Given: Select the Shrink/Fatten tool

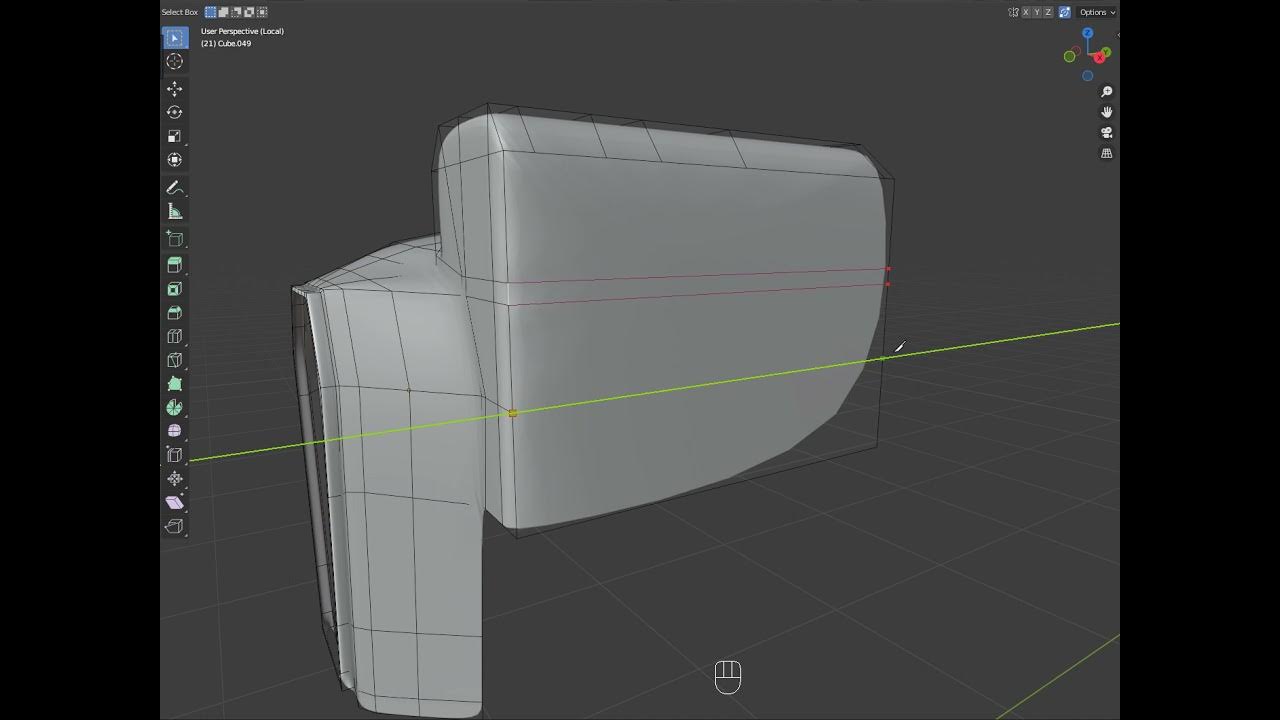Looking at the screenshot, I should pos(175,479).
